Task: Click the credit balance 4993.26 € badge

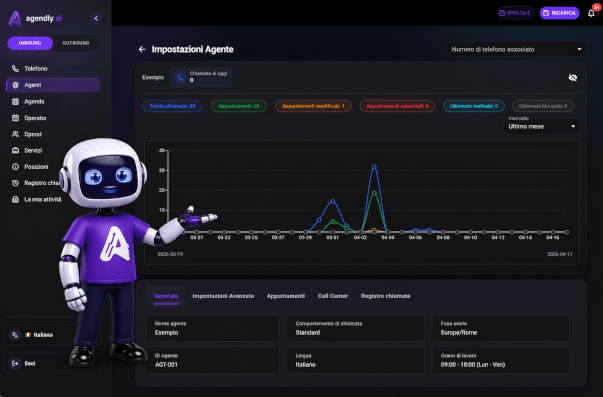Action: click(515, 13)
